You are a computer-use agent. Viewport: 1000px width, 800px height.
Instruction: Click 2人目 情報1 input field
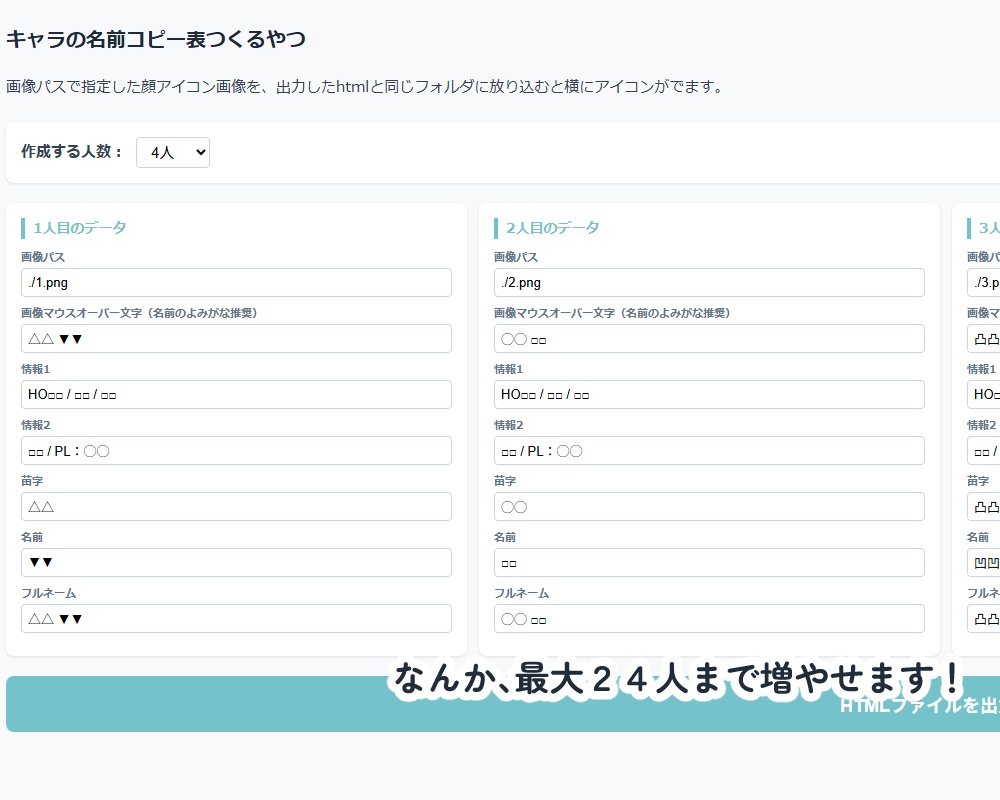[709, 395]
